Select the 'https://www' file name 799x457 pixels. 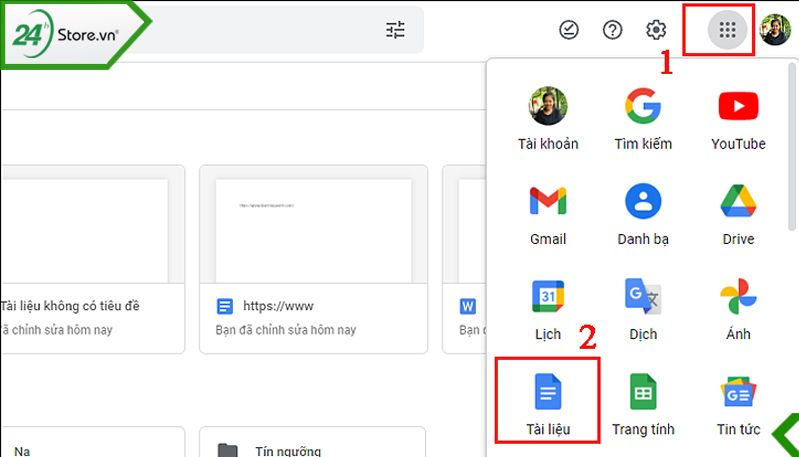click(278, 306)
